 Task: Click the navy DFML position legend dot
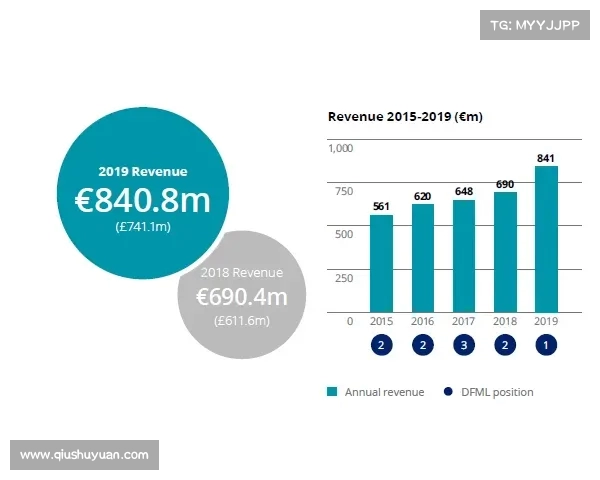448,392
